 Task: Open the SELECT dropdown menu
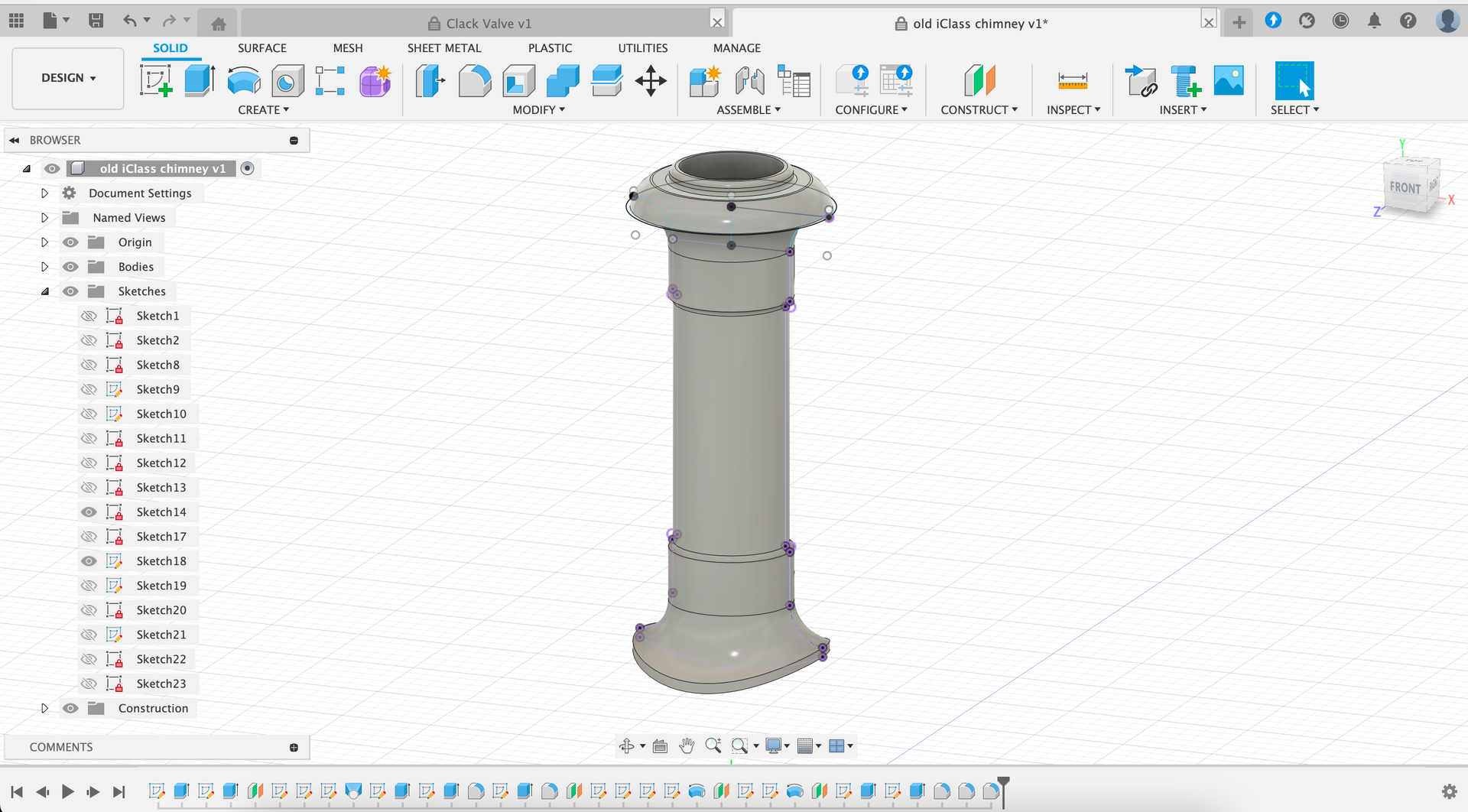click(1295, 110)
